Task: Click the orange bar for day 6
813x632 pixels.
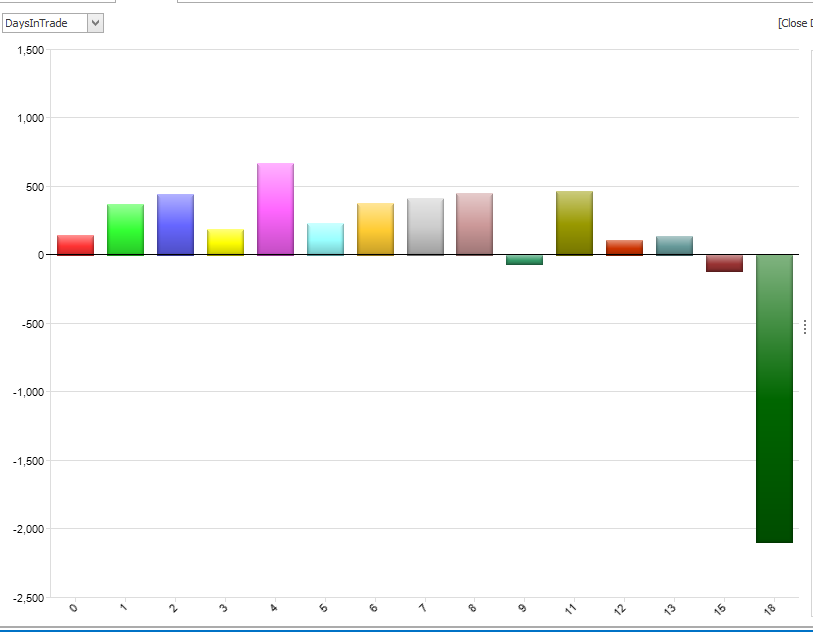Action: click(375, 229)
